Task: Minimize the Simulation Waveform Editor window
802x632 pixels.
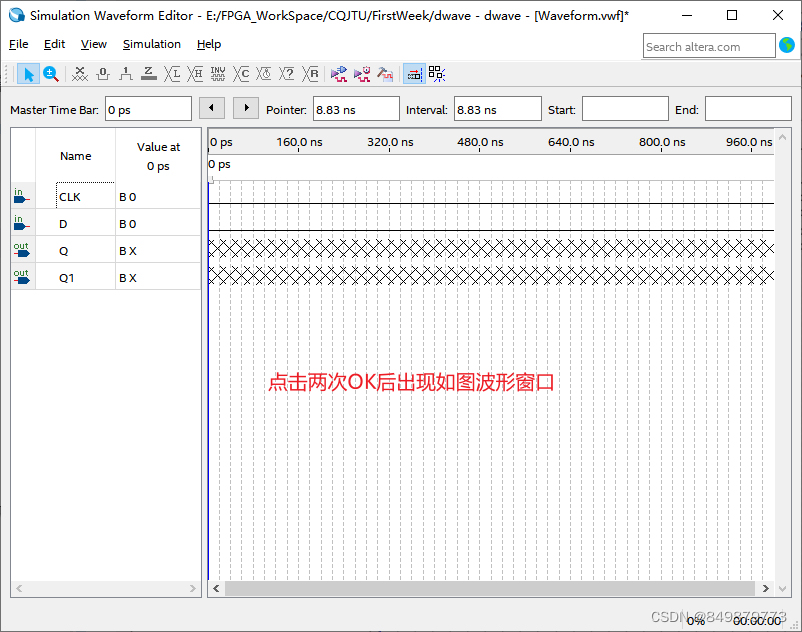Action: (687, 15)
